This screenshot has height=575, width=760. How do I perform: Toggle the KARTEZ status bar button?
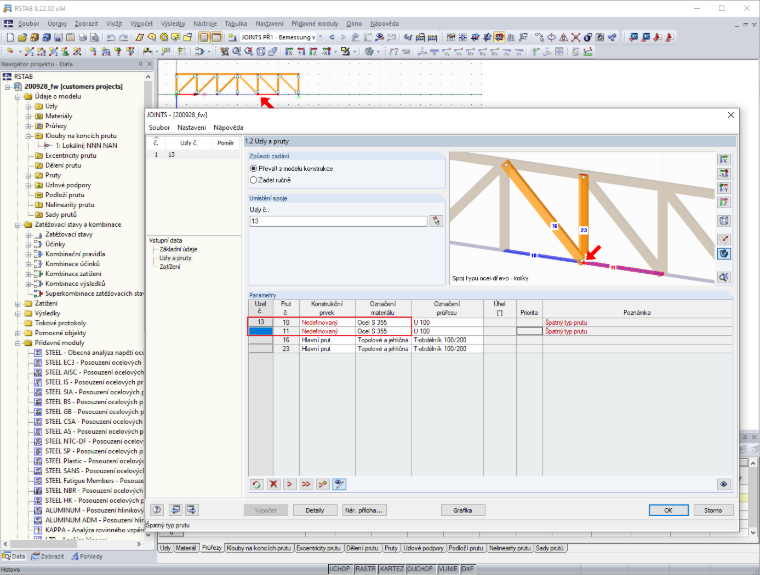click(x=392, y=569)
